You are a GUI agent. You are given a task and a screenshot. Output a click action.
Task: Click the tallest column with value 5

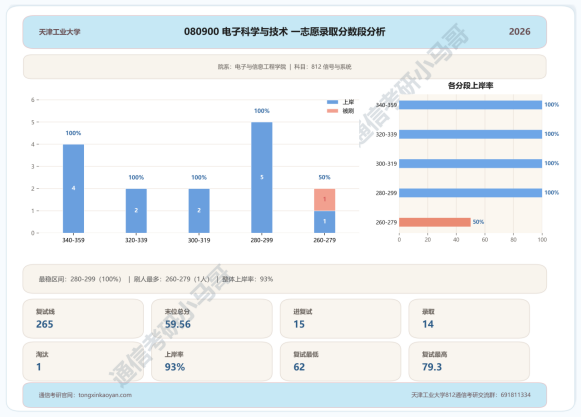[x=262, y=178]
